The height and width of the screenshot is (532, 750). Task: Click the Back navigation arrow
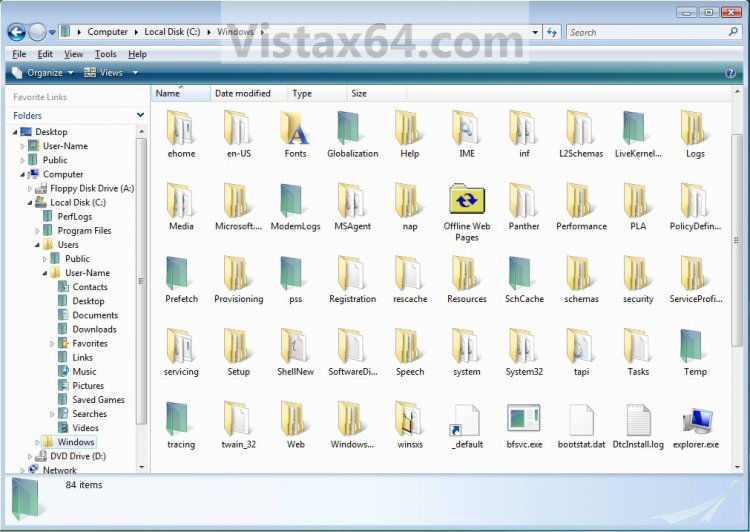(x=16, y=33)
